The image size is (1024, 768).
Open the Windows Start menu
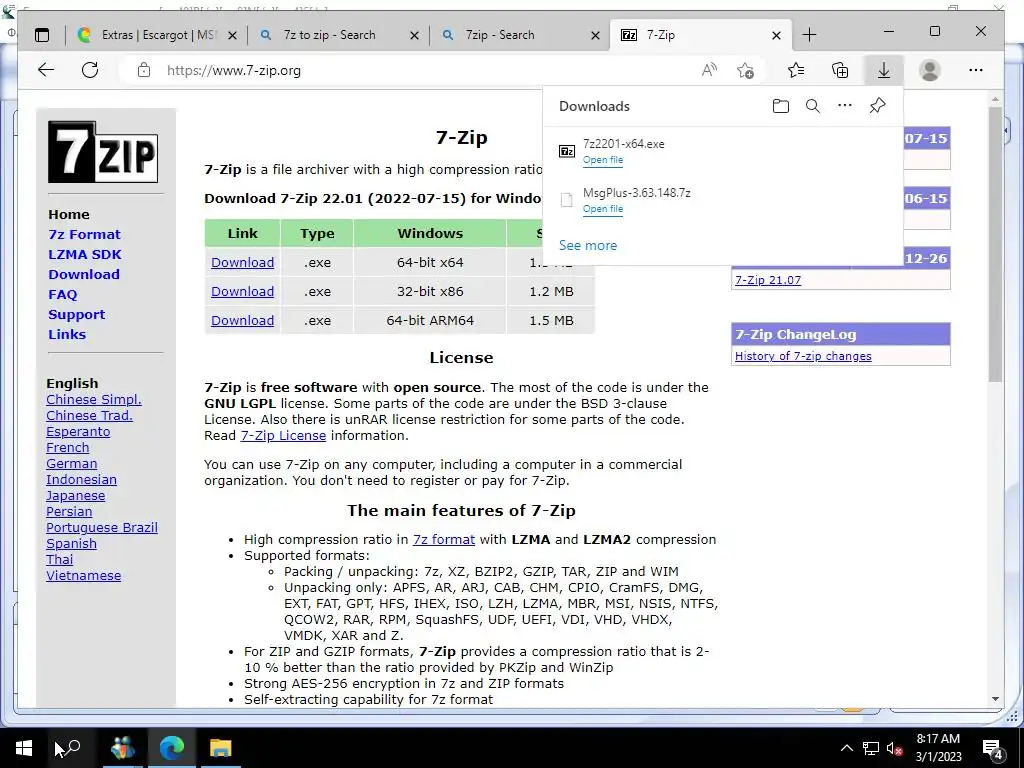pos(24,748)
